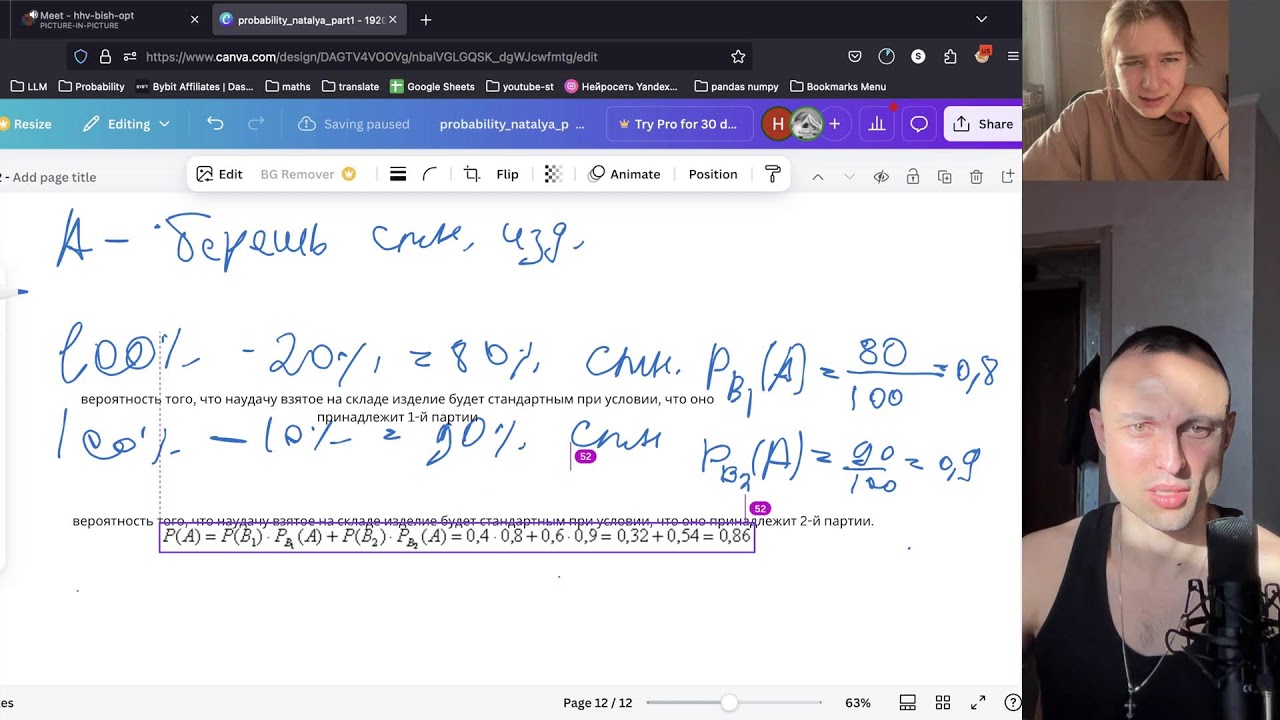Screen dimensions: 1280x720
Task: Open the corner rounding tool
Action: (430, 174)
